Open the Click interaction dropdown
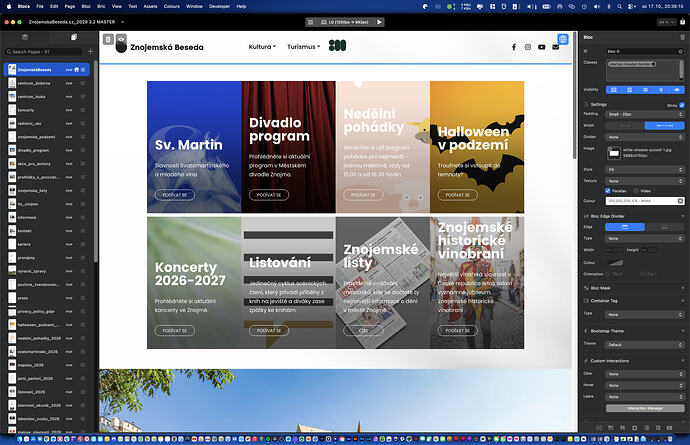690x445 pixels. tap(645, 374)
